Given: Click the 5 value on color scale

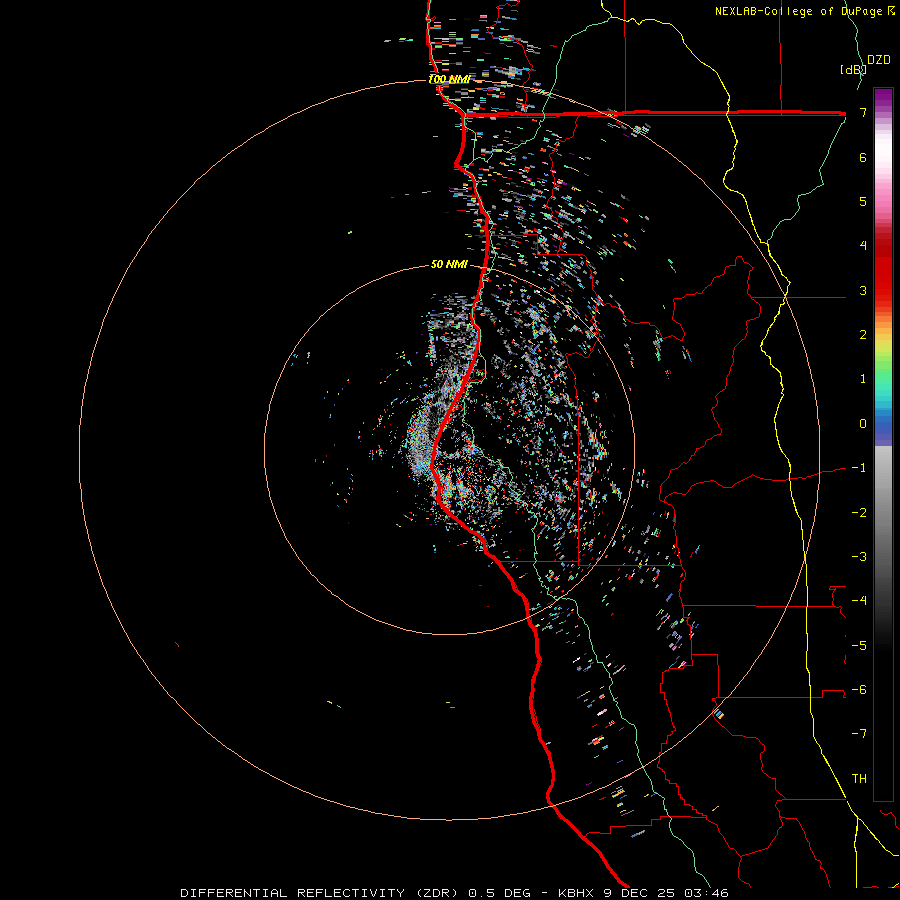Looking at the screenshot, I should (x=863, y=201).
